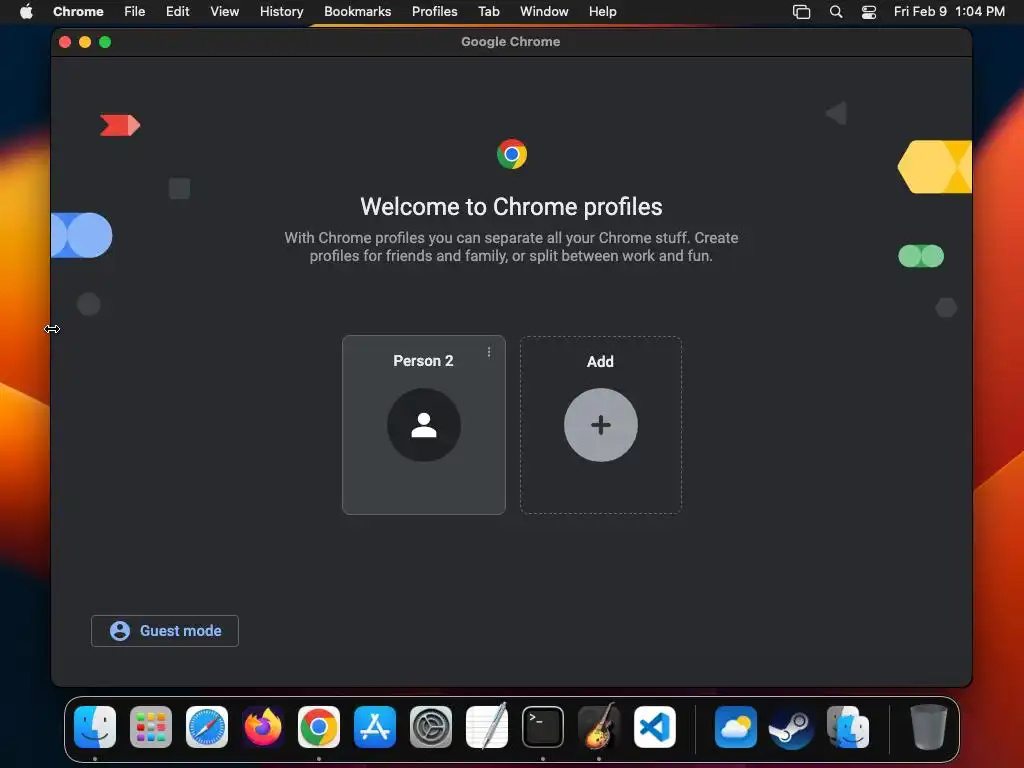Minimize the Chrome profiles window
This screenshot has width=1024, height=768.
point(85,42)
